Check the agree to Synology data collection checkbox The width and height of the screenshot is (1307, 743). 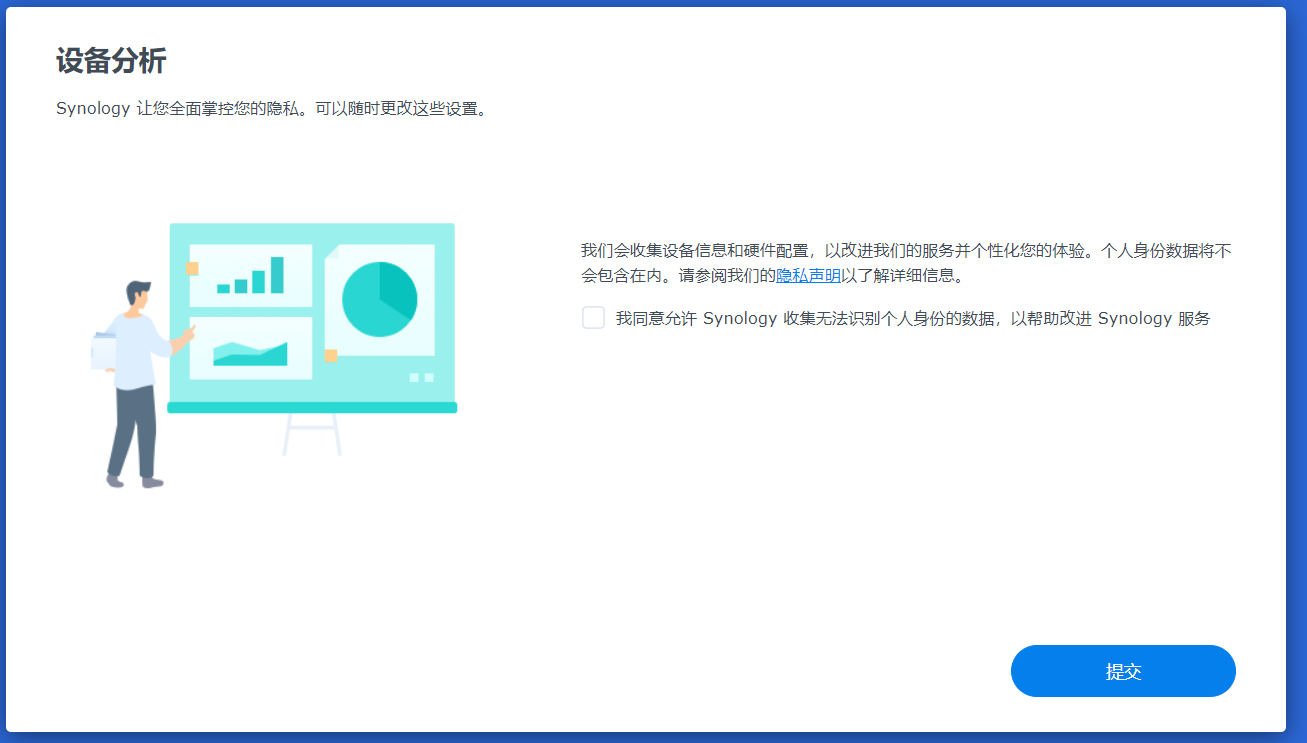click(593, 318)
